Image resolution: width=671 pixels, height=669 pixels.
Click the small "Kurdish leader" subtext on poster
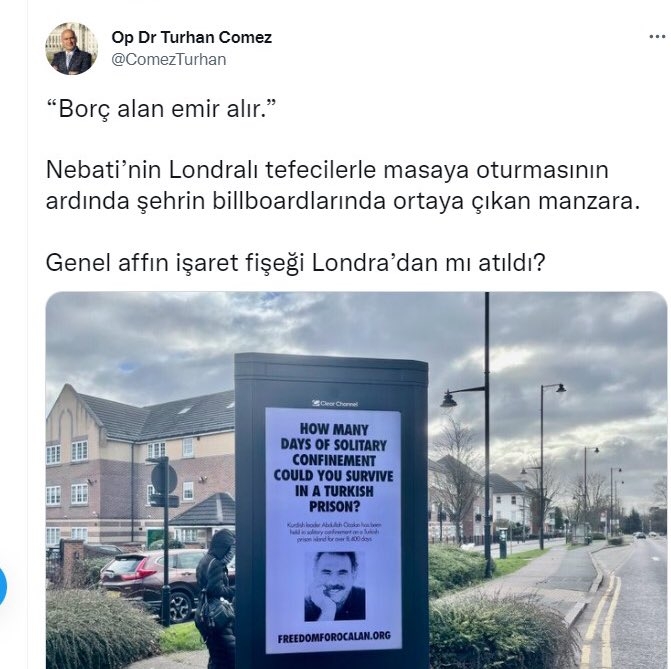334,532
